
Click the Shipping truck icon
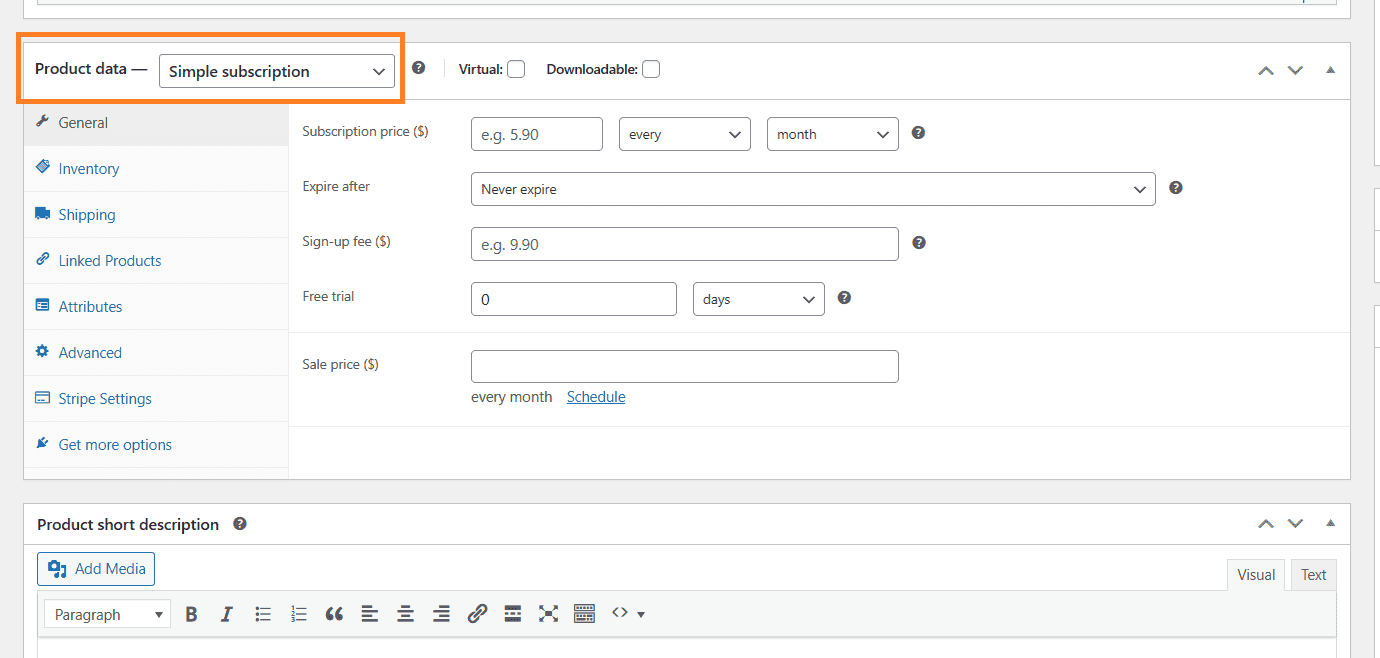click(42, 213)
